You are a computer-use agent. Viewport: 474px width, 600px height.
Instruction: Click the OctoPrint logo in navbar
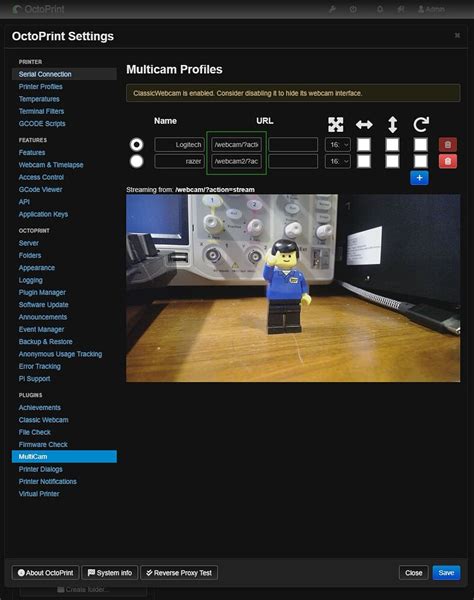(x=38, y=9)
